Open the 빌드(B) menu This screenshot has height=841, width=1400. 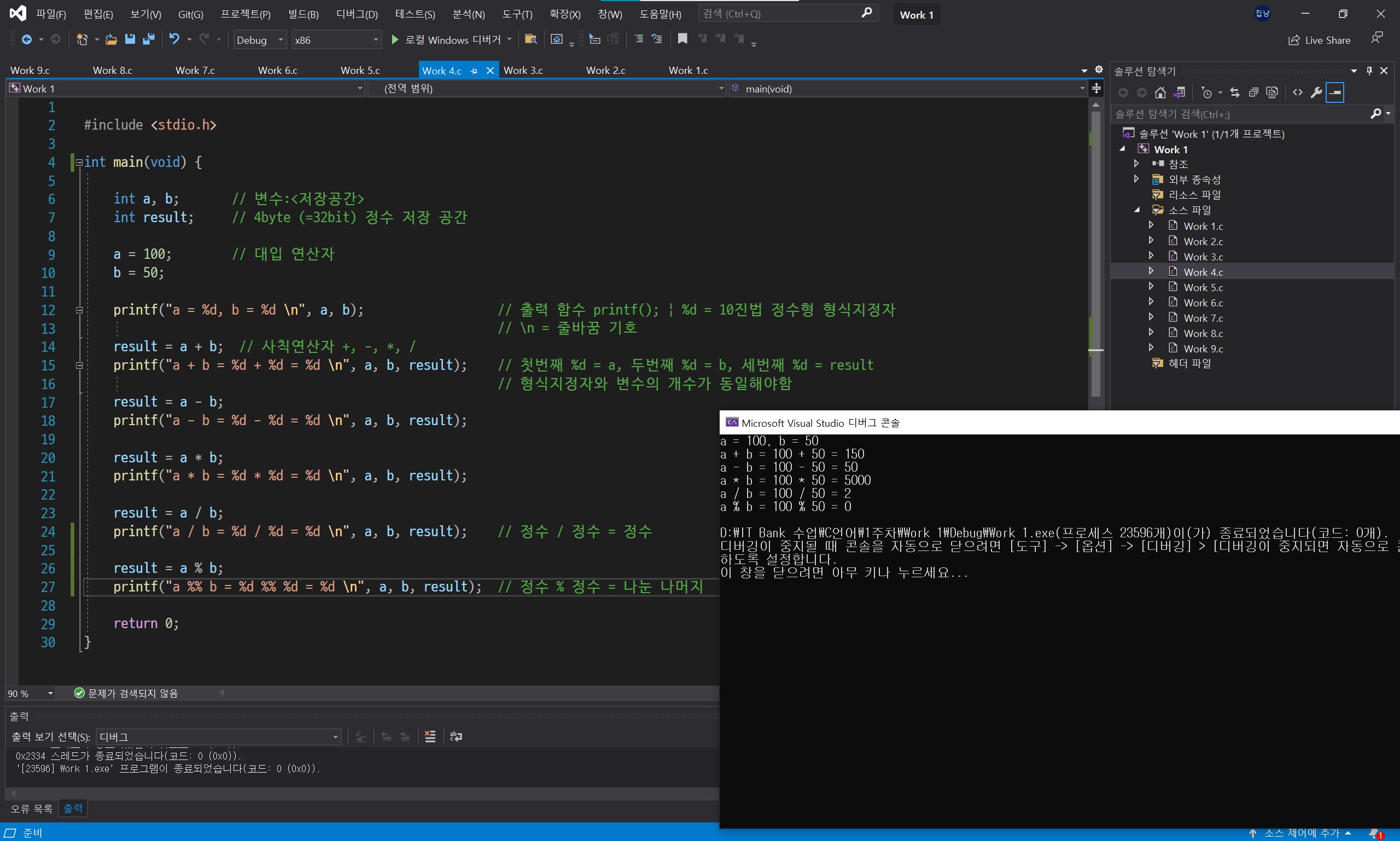coord(303,14)
